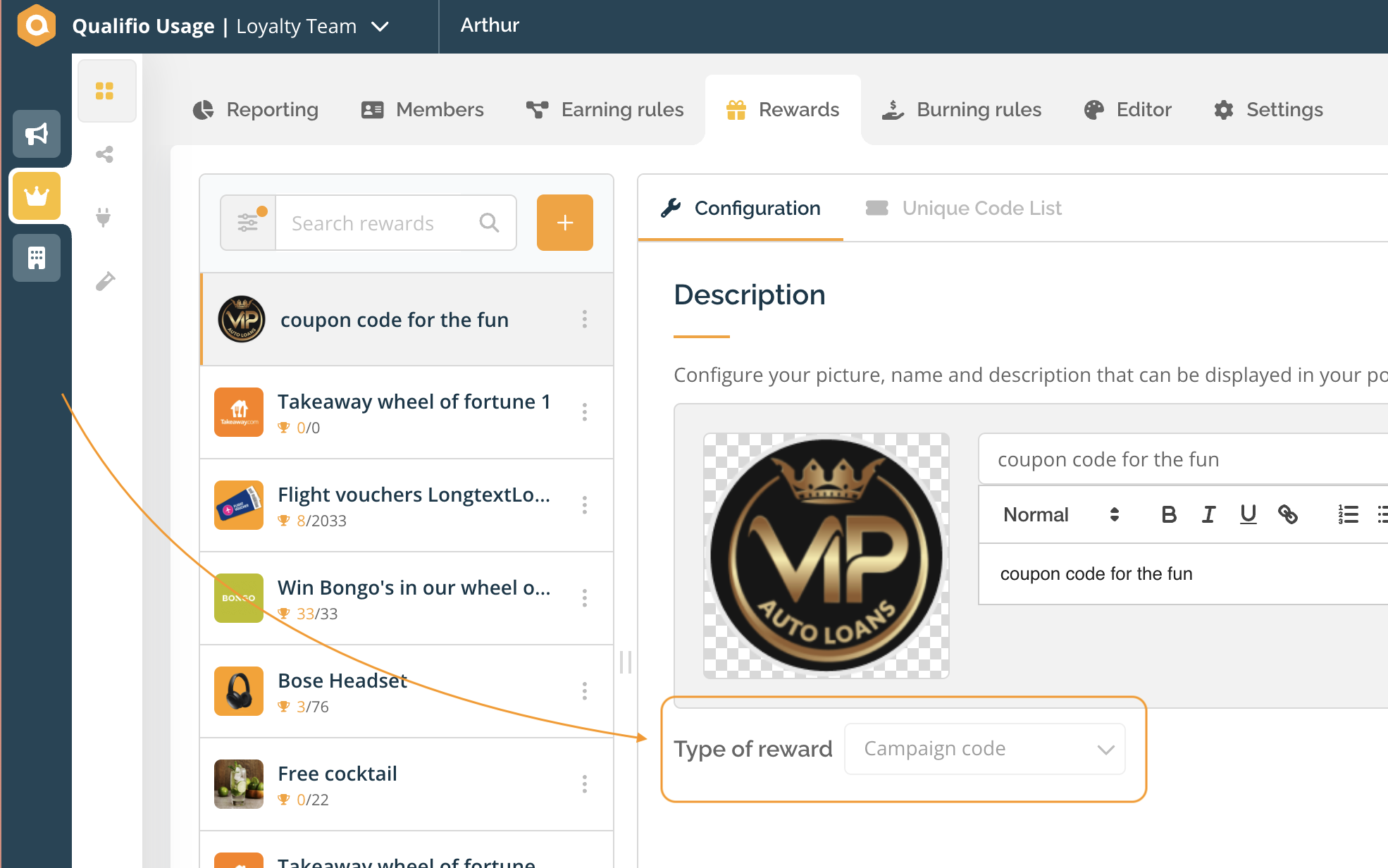Viewport: 1388px width, 868px height.
Task: Click the paintbrush design icon
Action: tap(105, 281)
